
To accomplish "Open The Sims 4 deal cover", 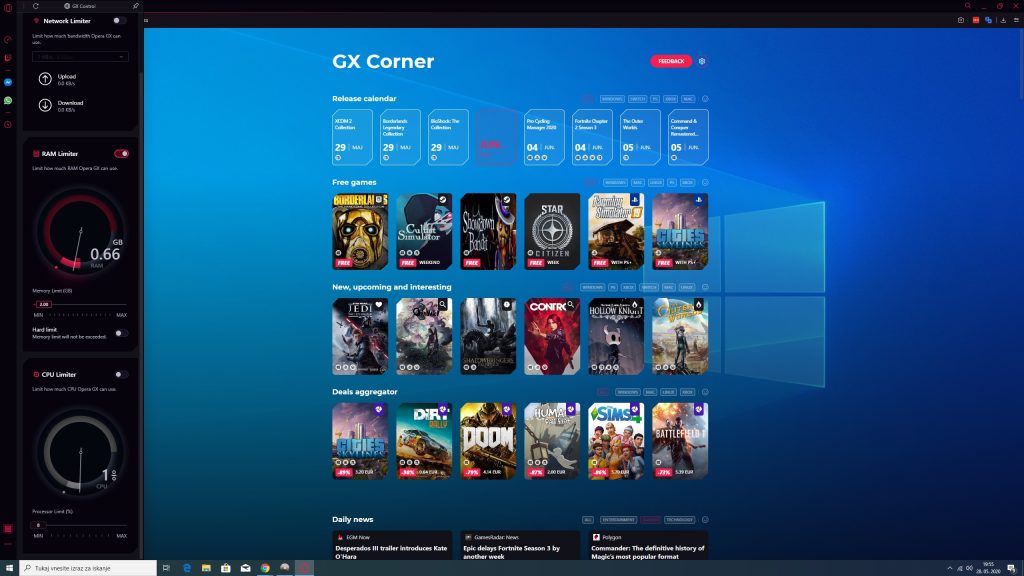I will pos(616,441).
